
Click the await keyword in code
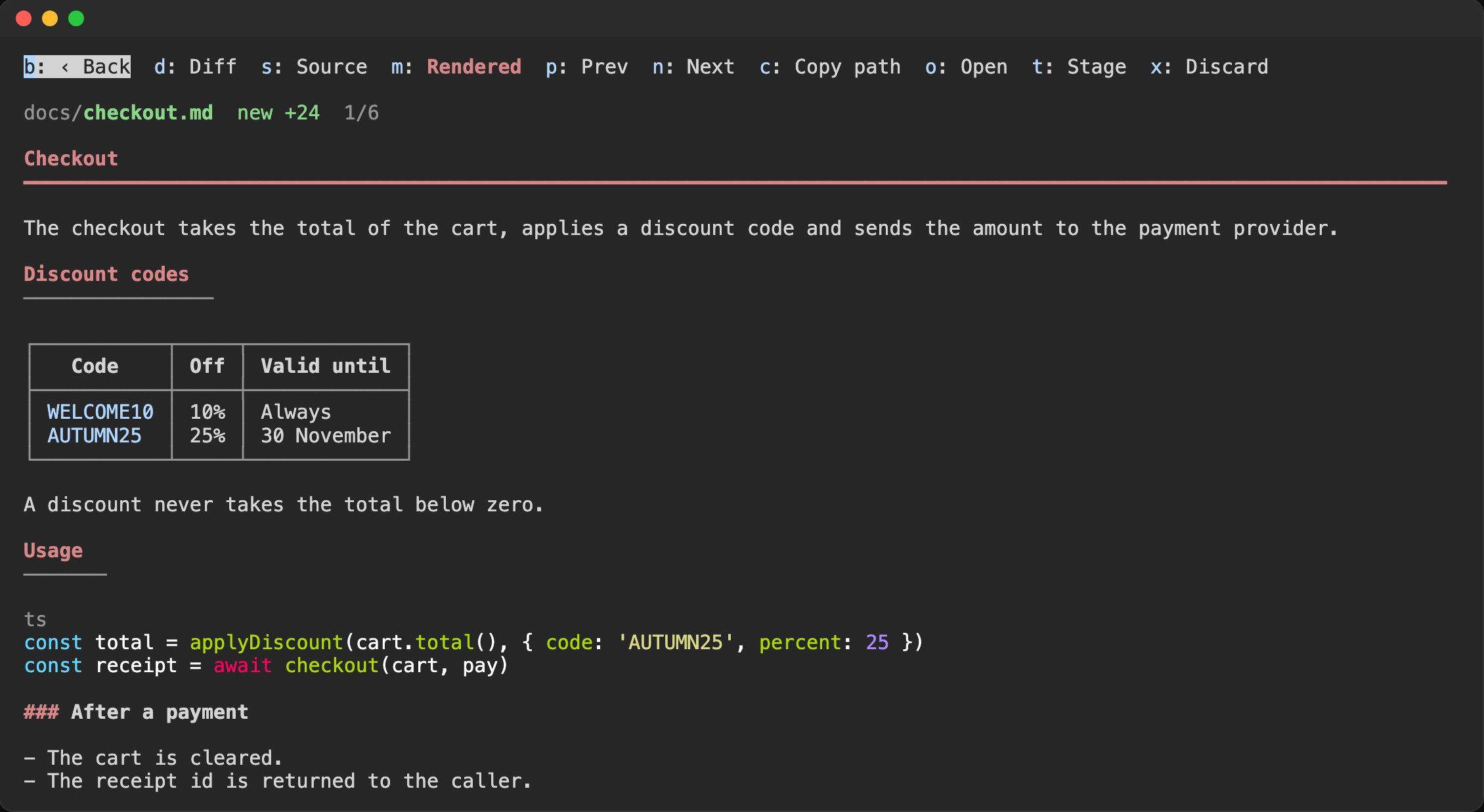coord(242,666)
